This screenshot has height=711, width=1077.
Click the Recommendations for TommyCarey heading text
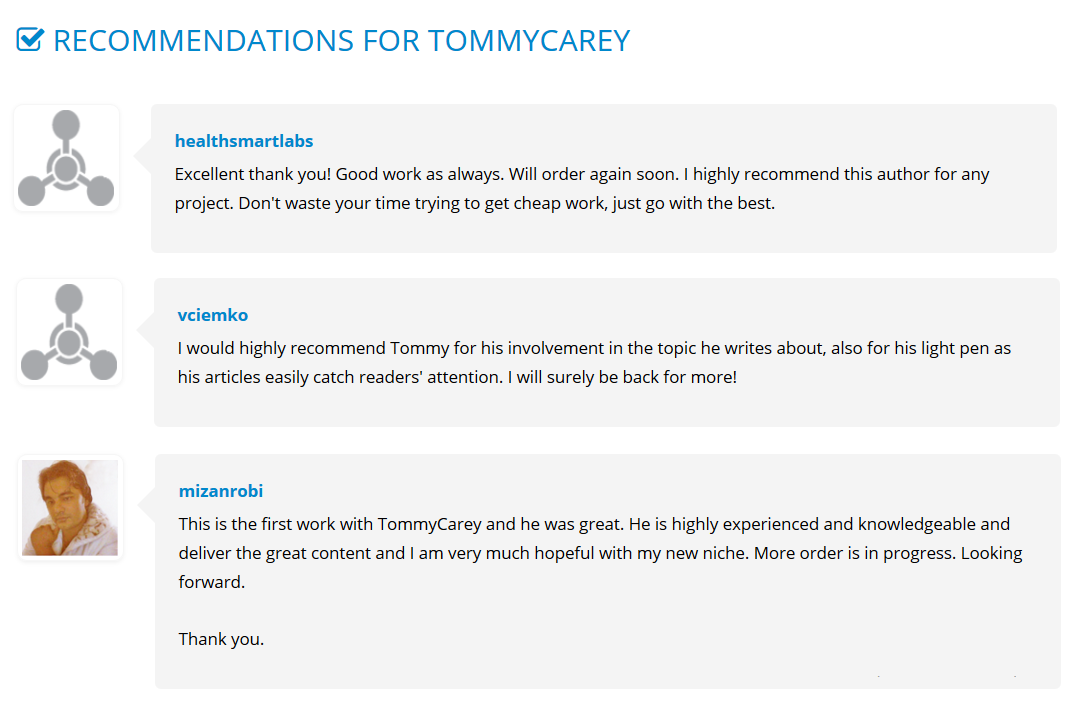341,41
